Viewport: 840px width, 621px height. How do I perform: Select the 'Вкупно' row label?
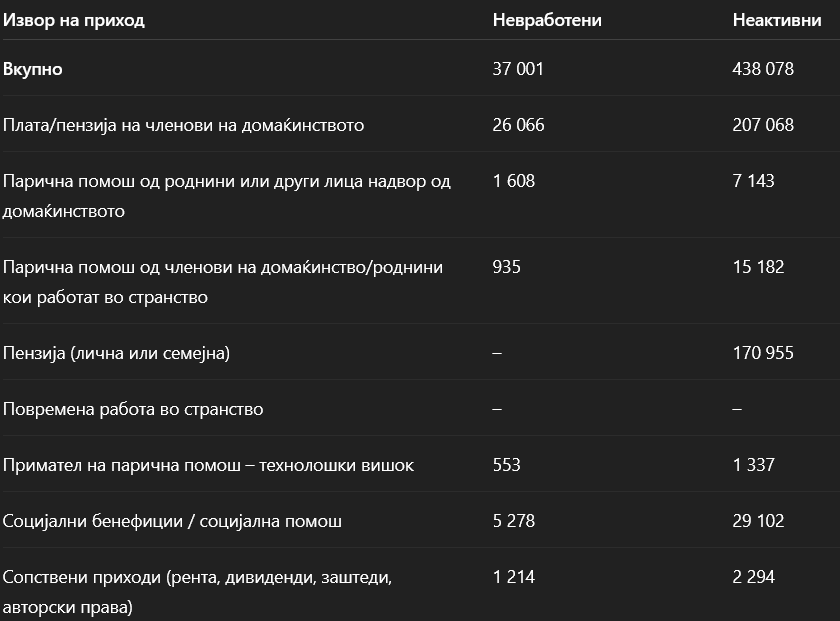click(x=33, y=69)
